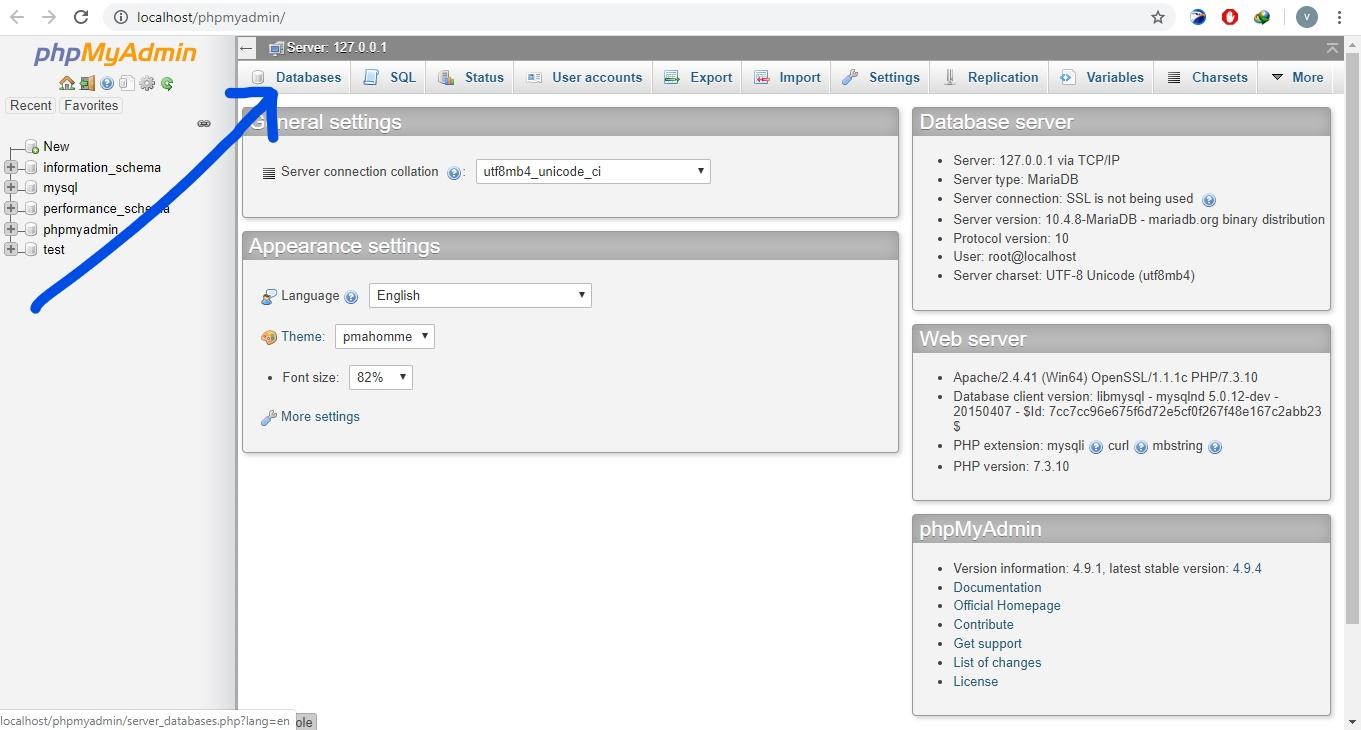
Task: Click the New database cylinder icon
Action: coord(32,147)
